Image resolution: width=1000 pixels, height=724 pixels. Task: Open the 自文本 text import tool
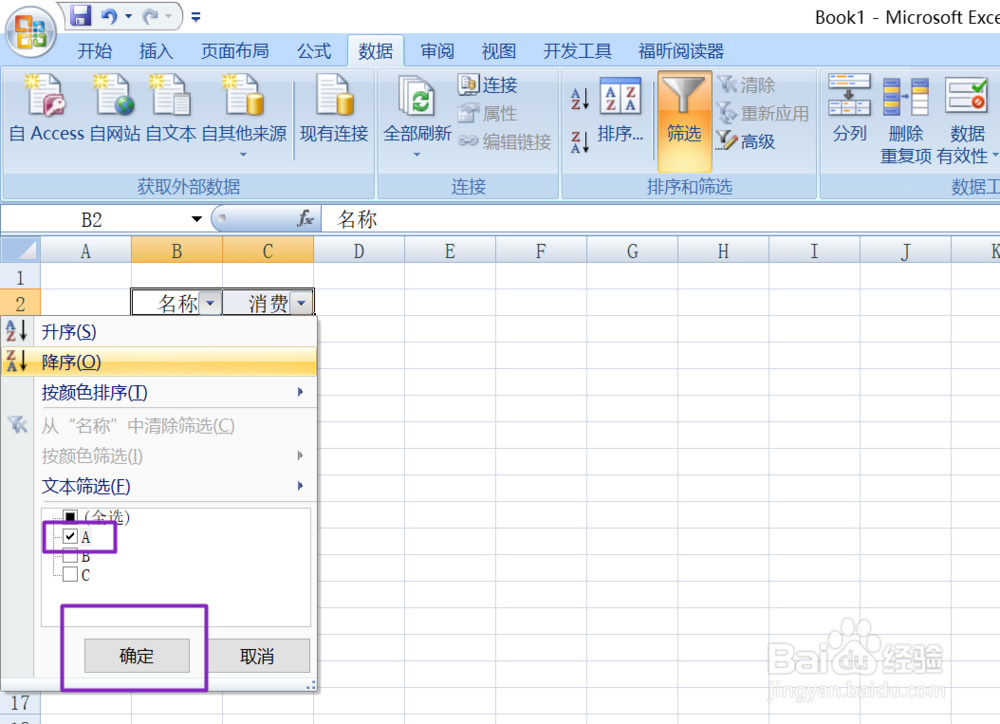pos(170,110)
